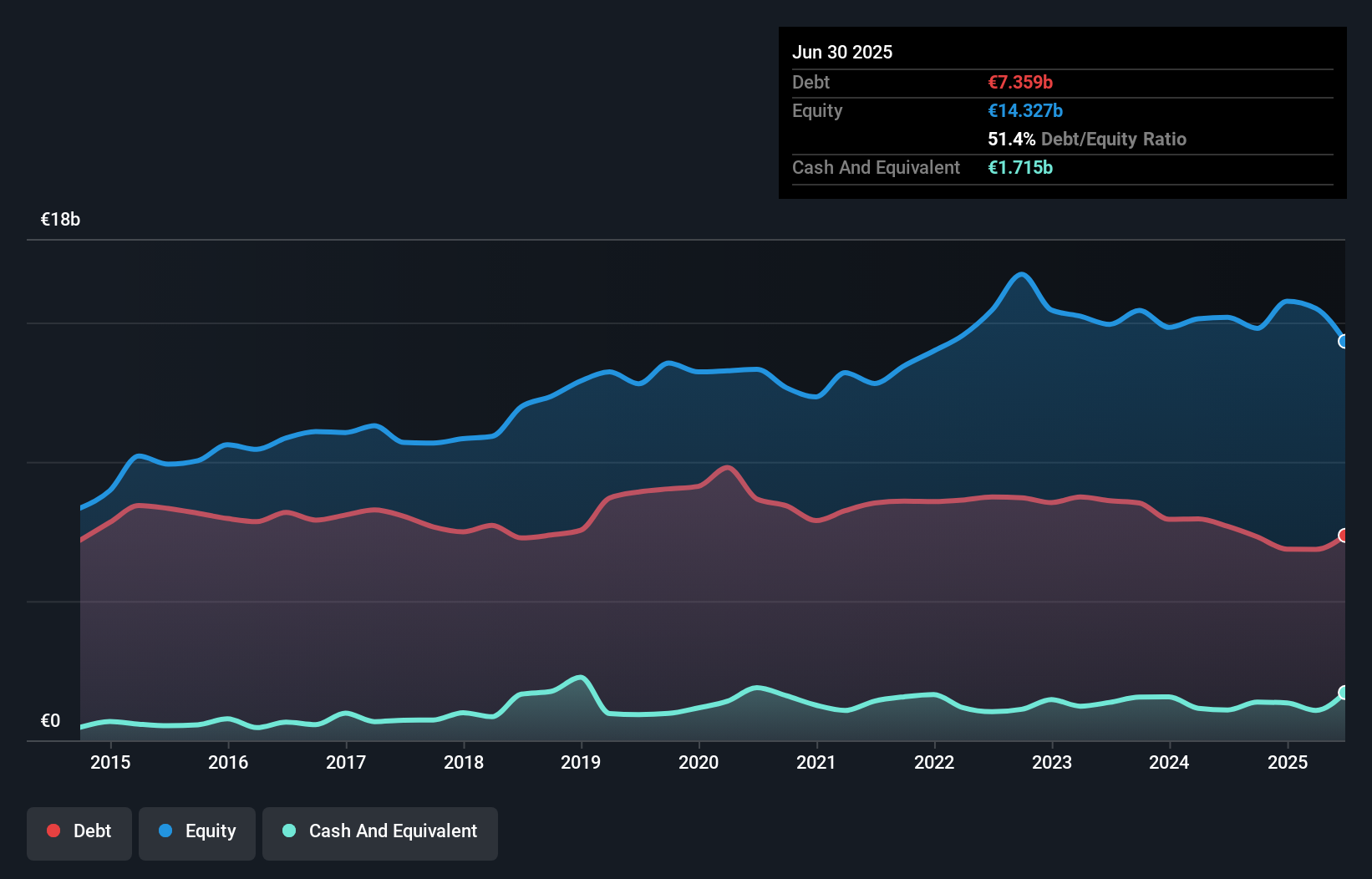Viewport: 1372px width, 879px height.
Task: Click the €0 axis label
Action: (x=51, y=719)
